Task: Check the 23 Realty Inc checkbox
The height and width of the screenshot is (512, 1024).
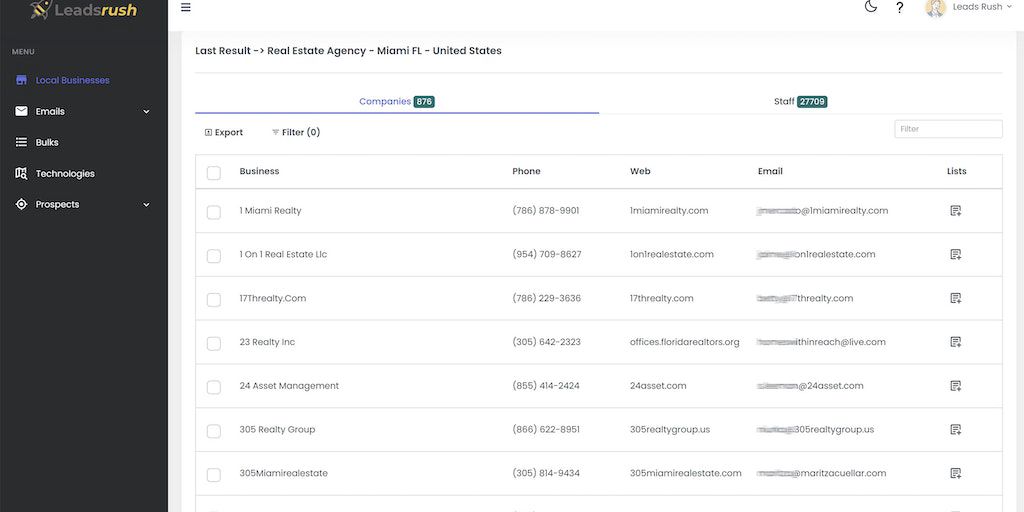Action: [x=213, y=343]
